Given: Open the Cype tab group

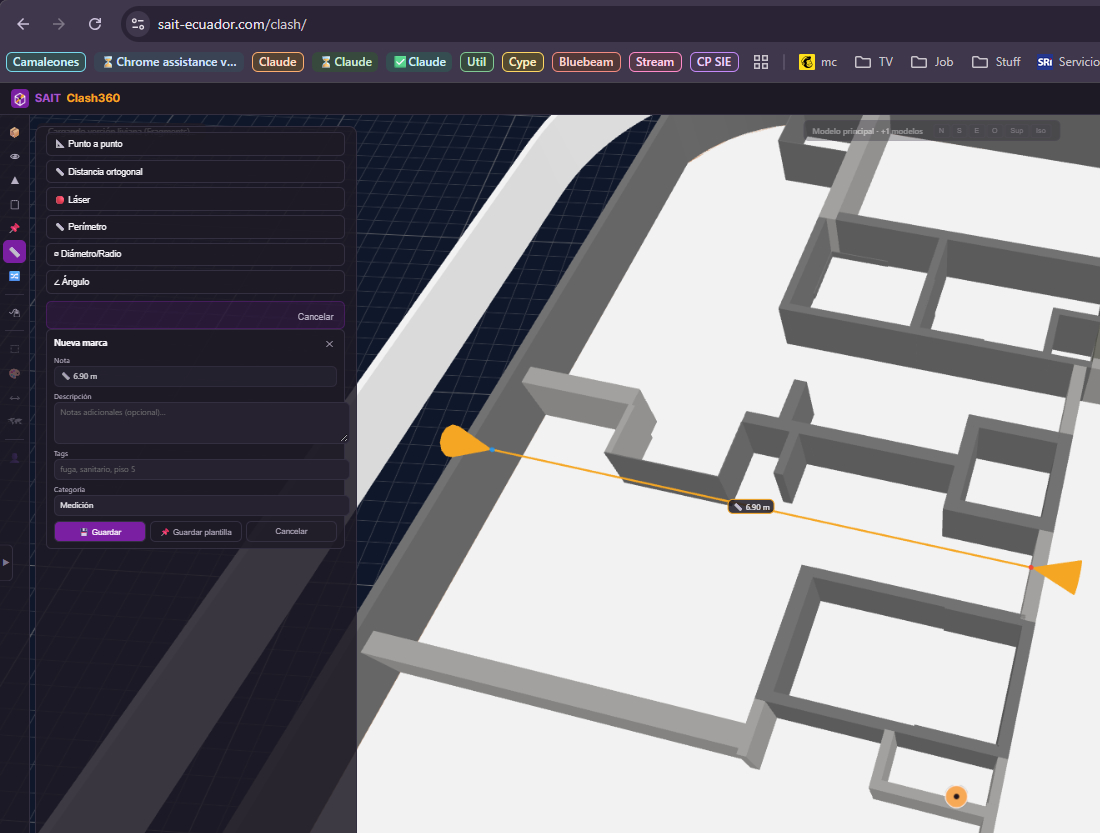Looking at the screenshot, I should [523, 62].
